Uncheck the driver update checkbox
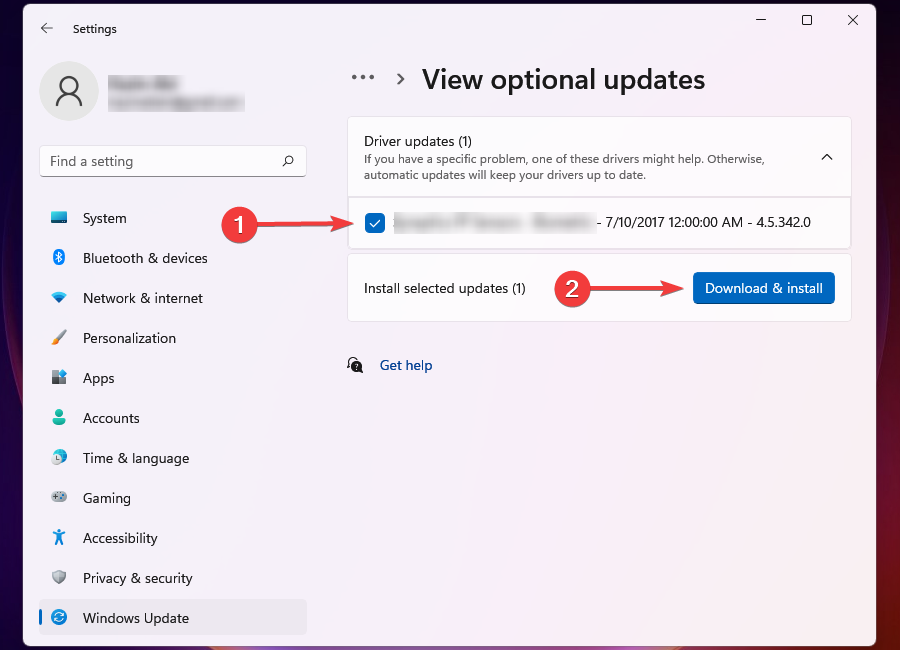This screenshot has height=650, width=900. [x=375, y=223]
